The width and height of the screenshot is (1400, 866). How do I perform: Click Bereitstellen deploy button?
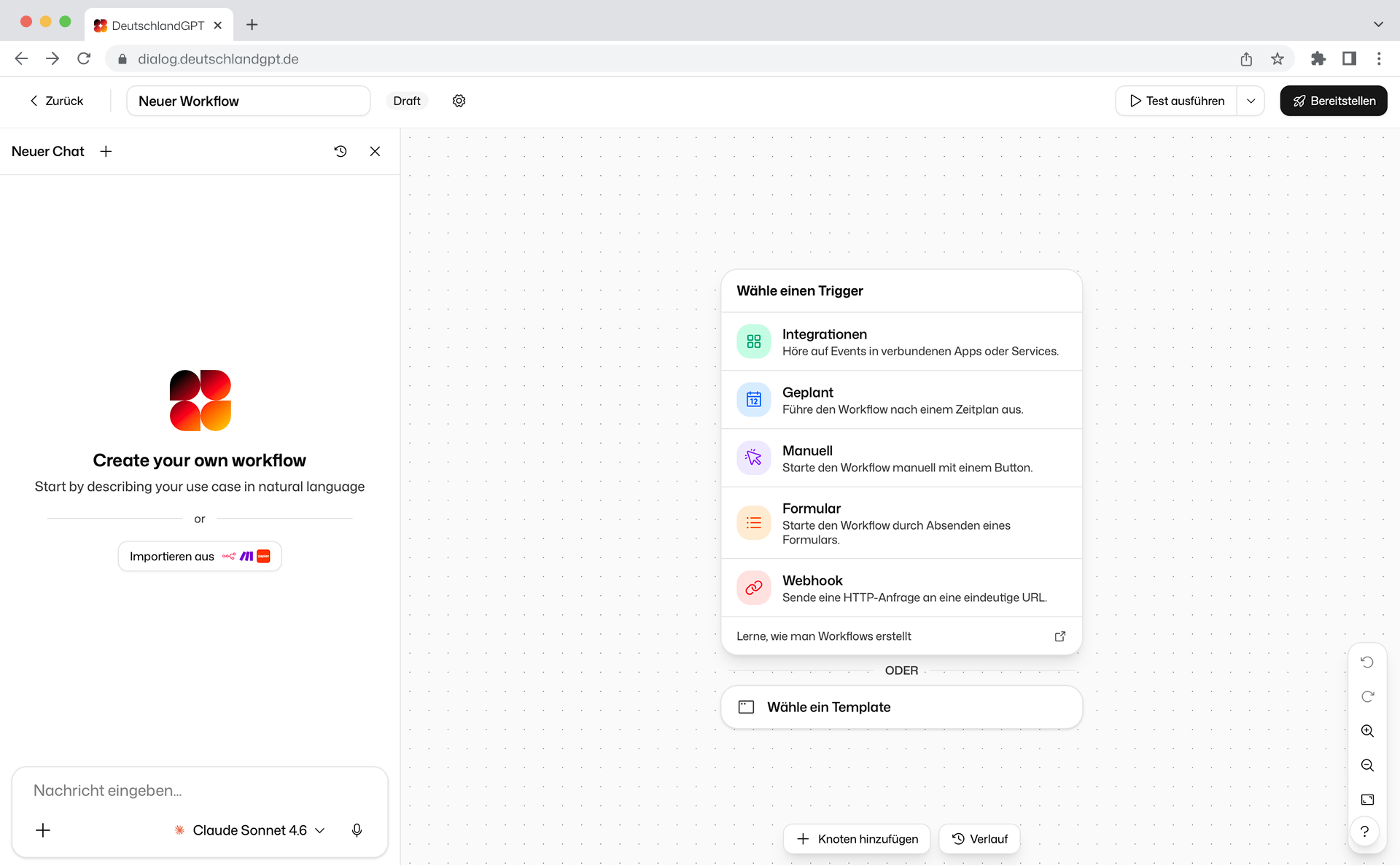[1333, 101]
